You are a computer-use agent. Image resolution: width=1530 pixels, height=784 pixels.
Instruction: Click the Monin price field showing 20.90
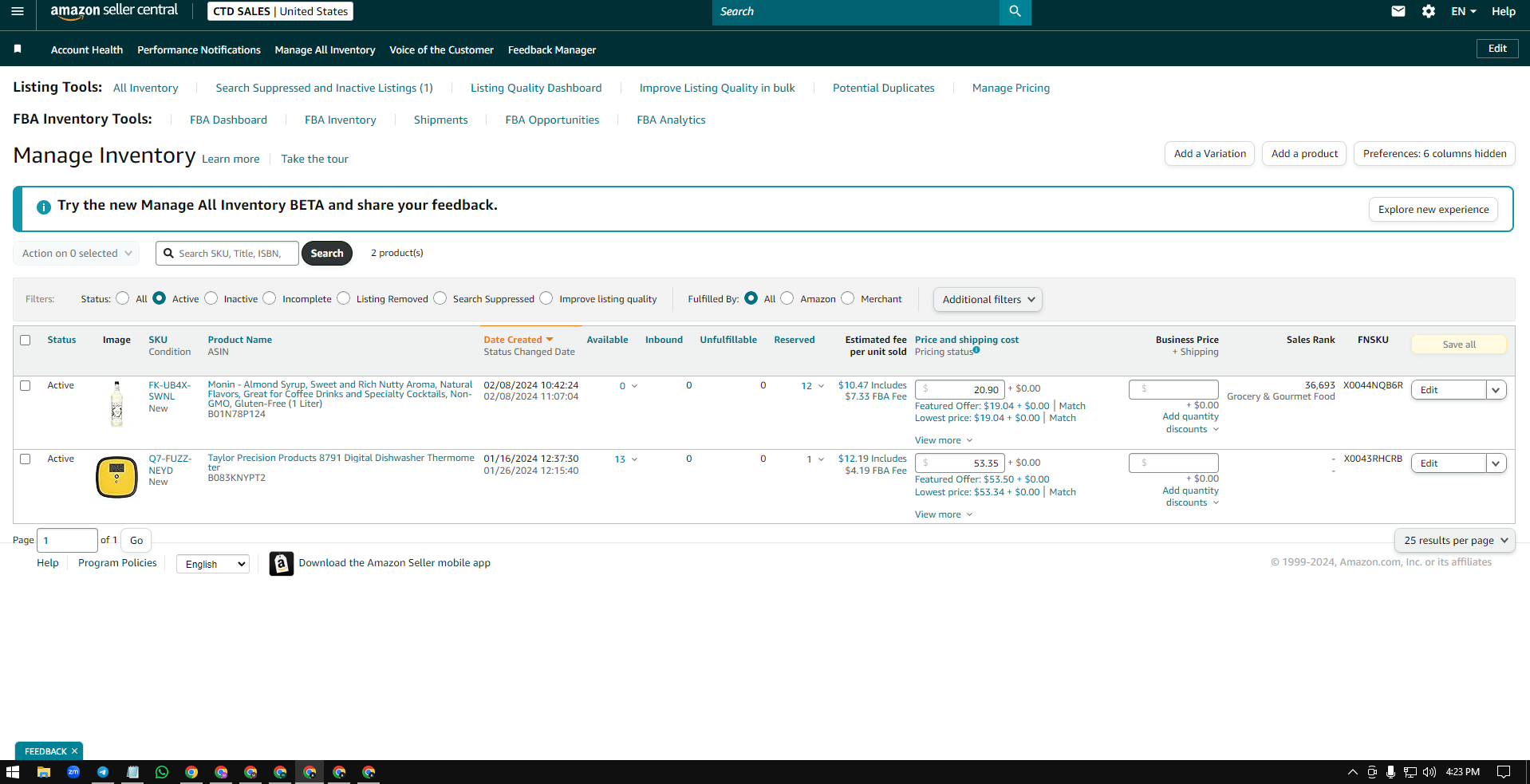point(960,390)
